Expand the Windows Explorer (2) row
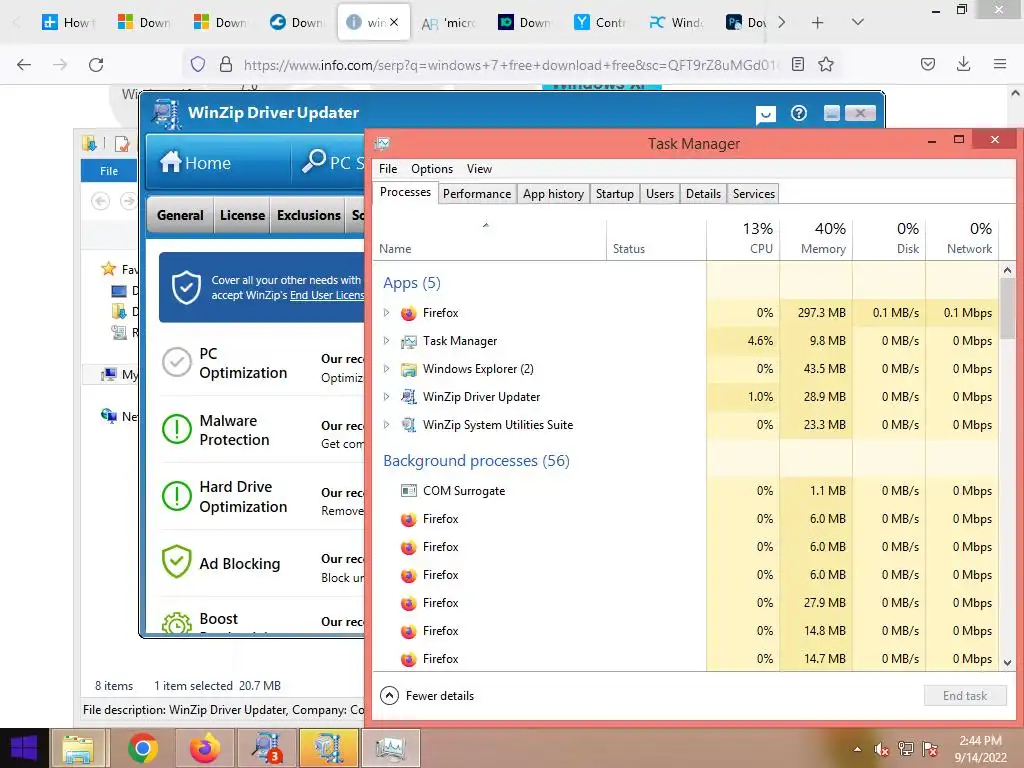 pyautogui.click(x=387, y=369)
